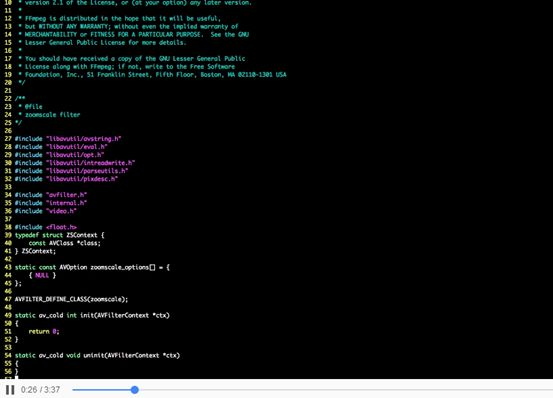This screenshot has height=398, width=553.
Task: Click the "version 2.1 of the License" line
Action: (135, 3)
